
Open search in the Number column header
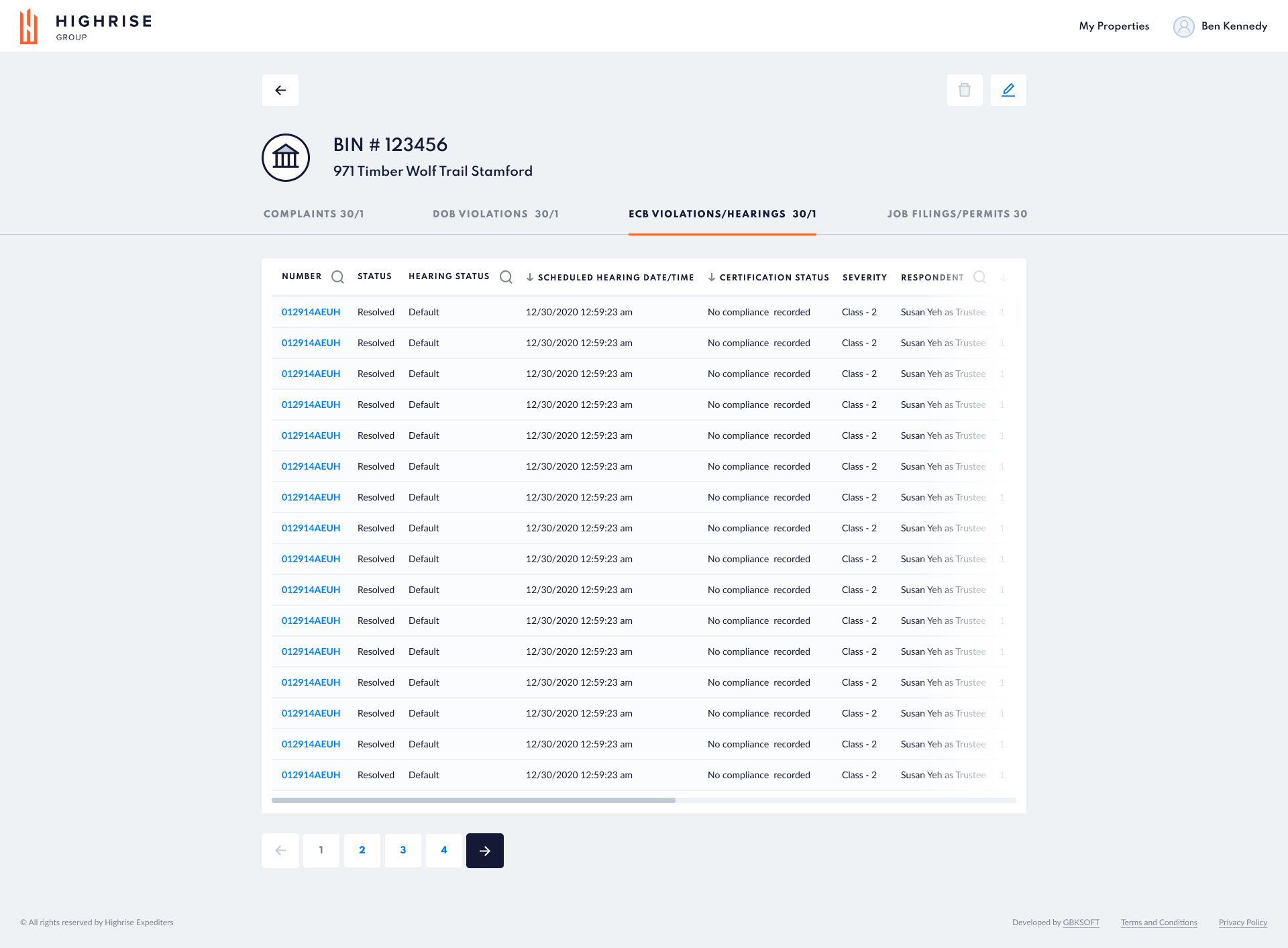point(337,277)
